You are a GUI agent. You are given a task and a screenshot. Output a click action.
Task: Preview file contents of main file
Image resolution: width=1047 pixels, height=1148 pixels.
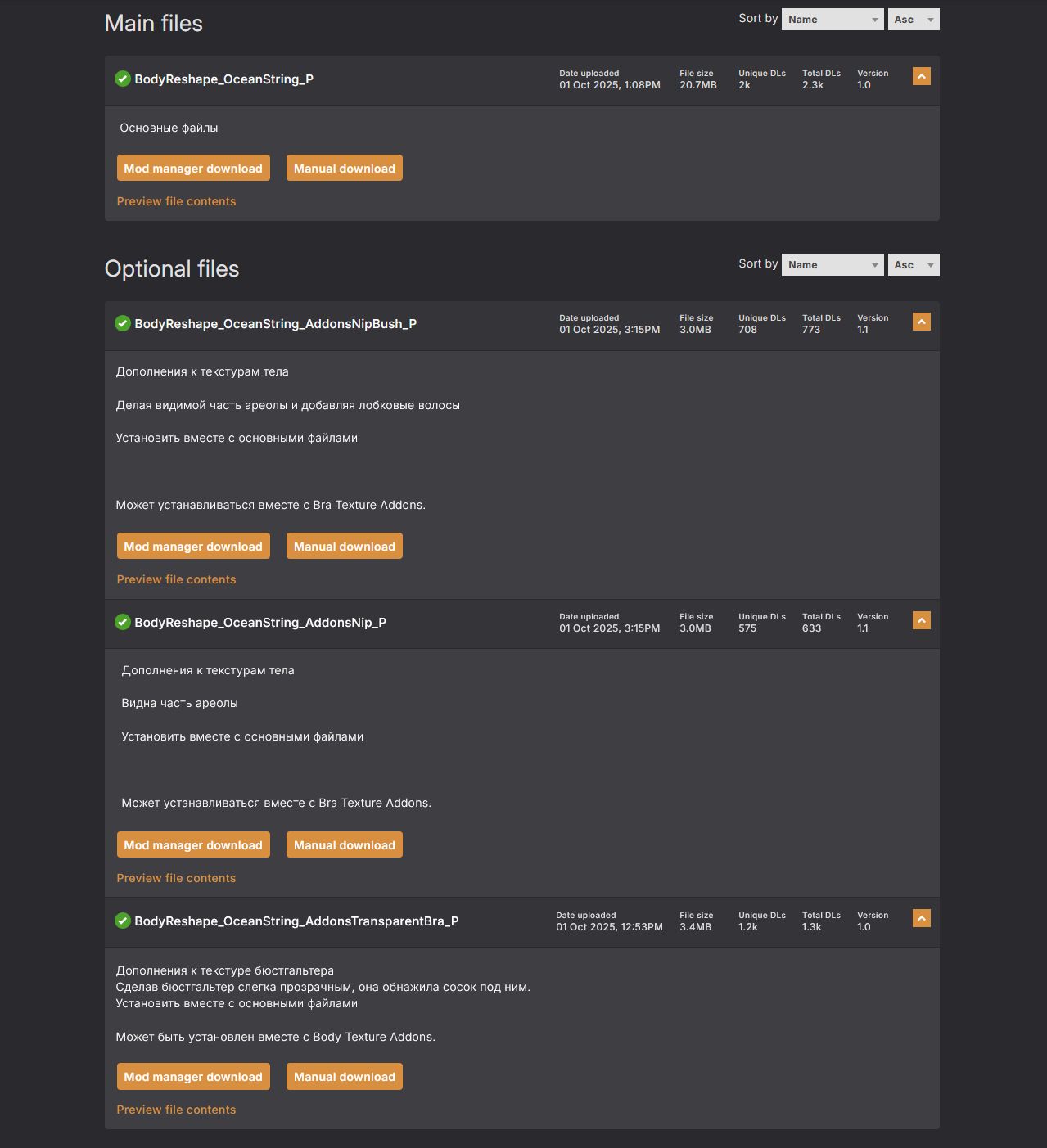[x=176, y=201]
